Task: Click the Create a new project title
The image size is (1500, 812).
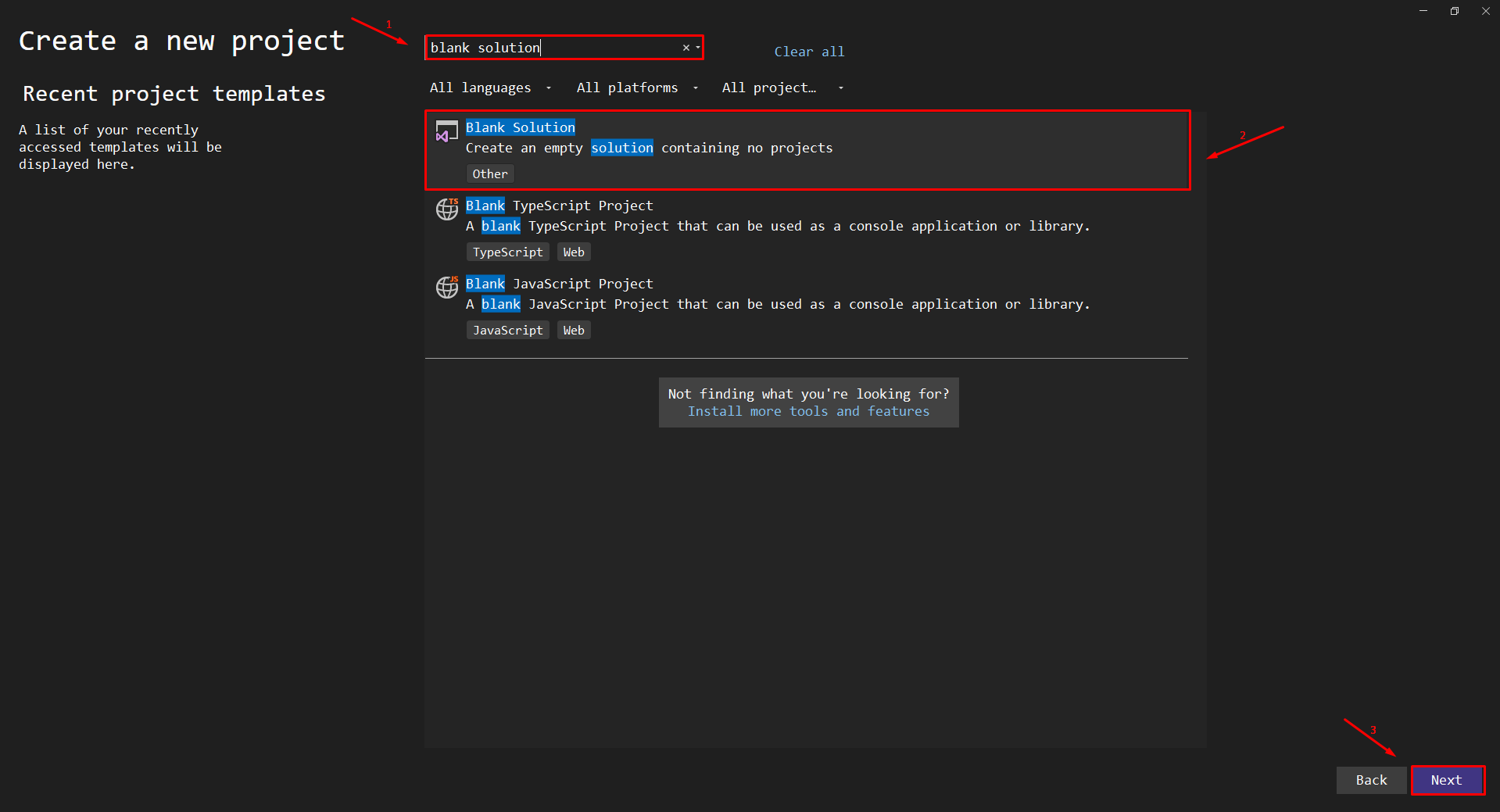Action: pos(181,41)
